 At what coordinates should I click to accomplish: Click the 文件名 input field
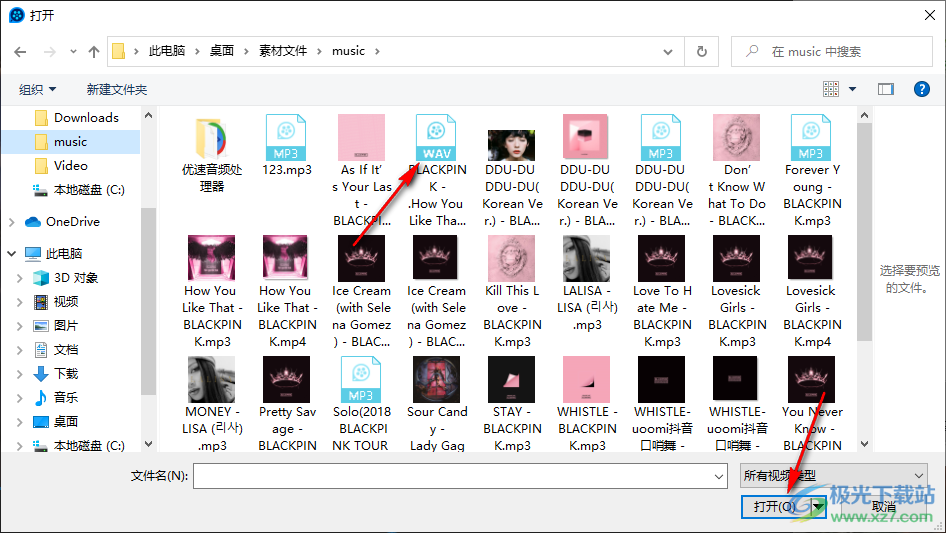(x=460, y=476)
